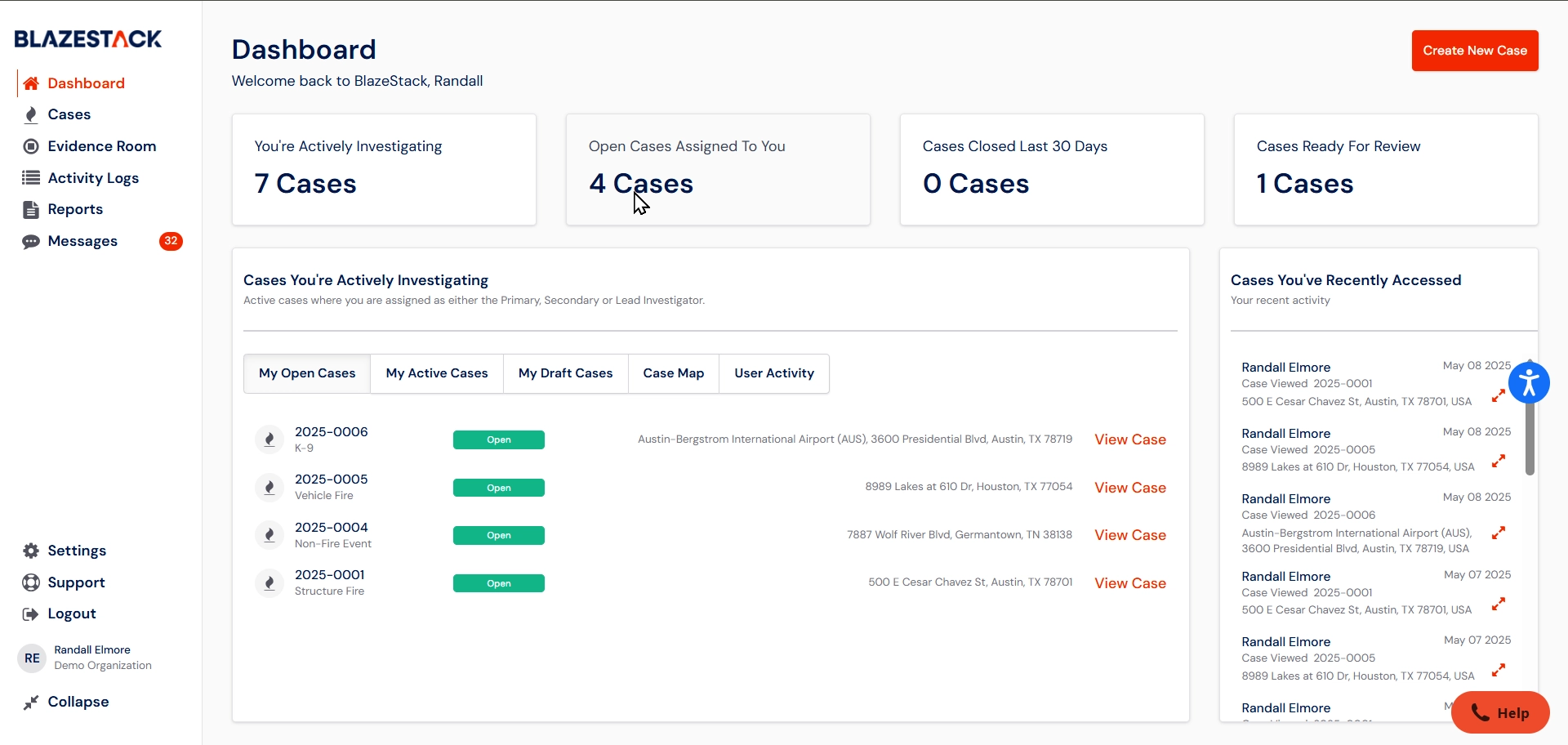Click Cases Closed Last 30 Days card
1568x745 pixels.
coord(1052,169)
